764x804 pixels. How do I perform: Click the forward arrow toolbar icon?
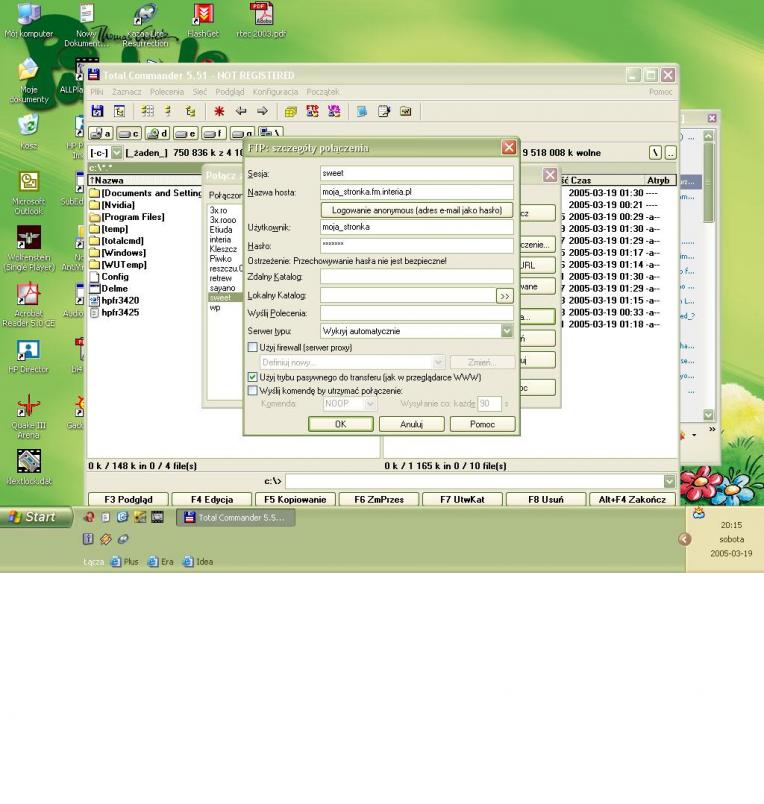click(x=263, y=111)
